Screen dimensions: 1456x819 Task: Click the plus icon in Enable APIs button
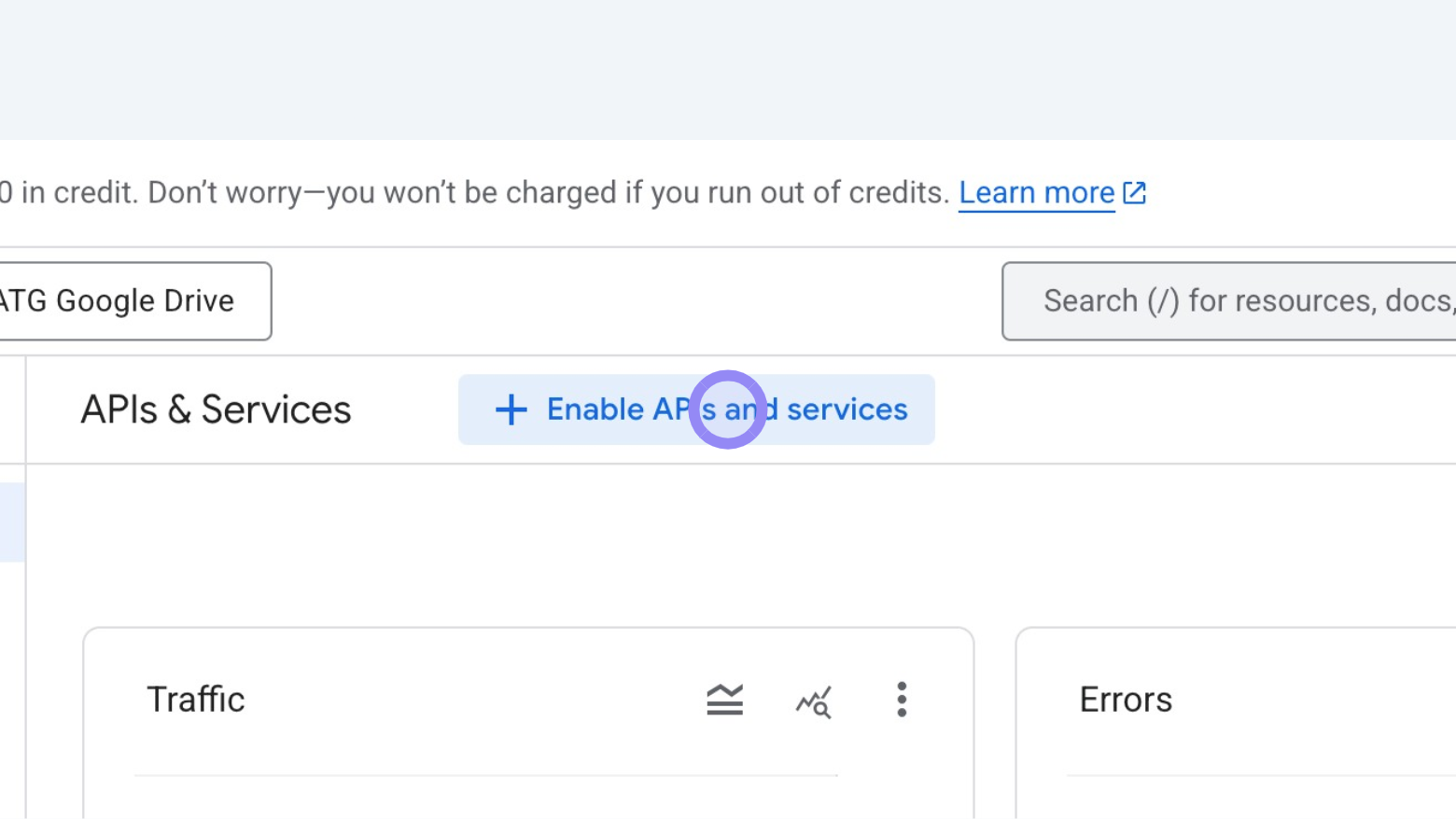pos(511,409)
